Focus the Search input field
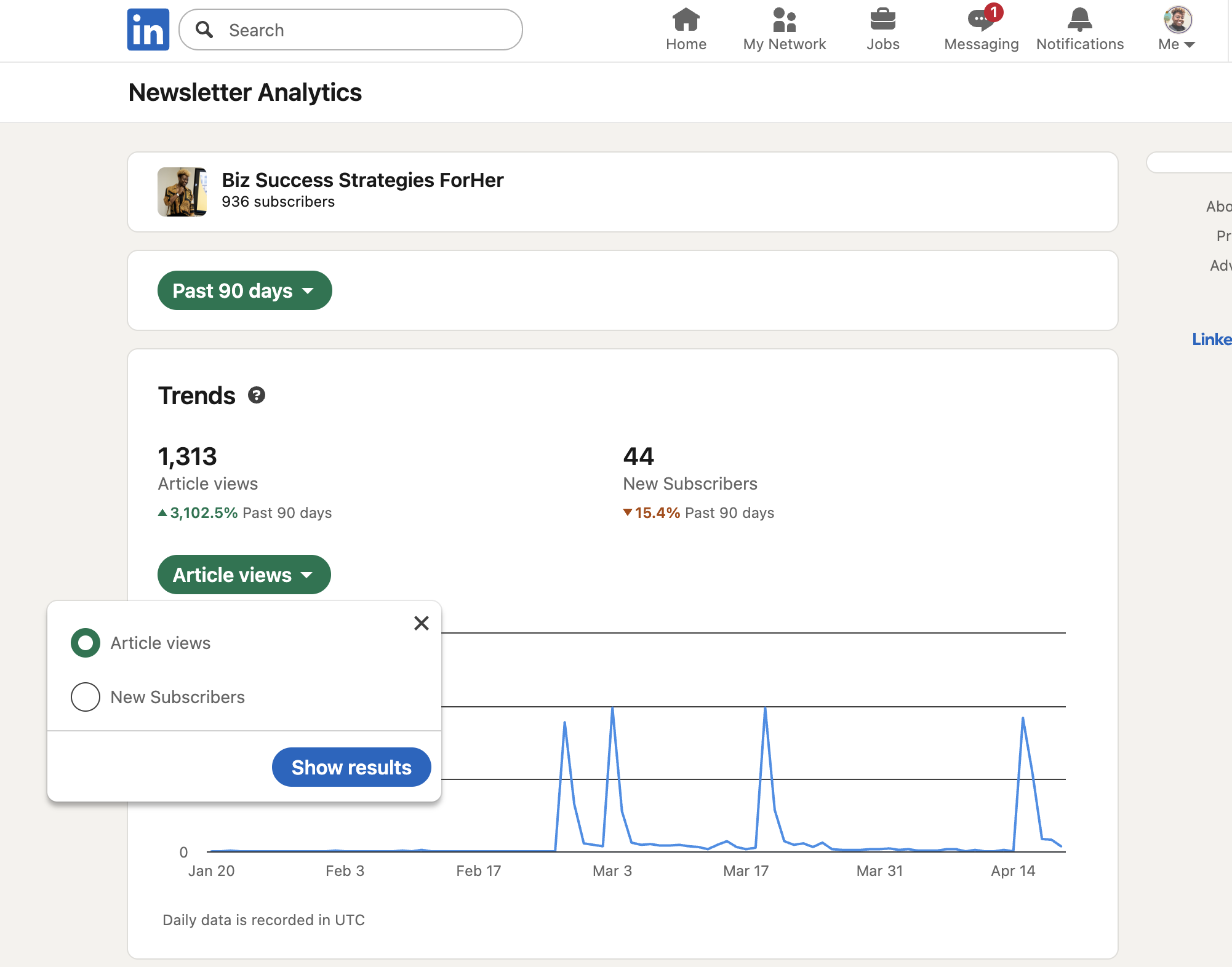 click(351, 30)
